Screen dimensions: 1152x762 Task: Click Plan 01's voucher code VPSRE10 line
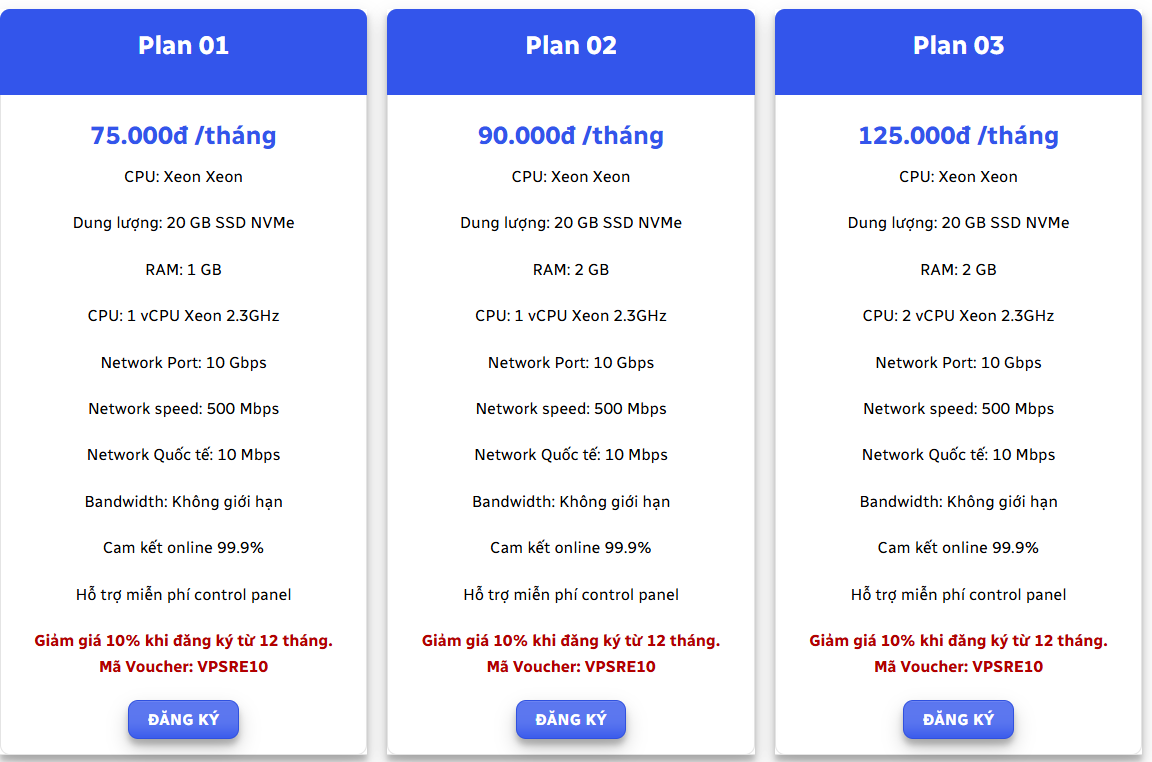tap(183, 667)
